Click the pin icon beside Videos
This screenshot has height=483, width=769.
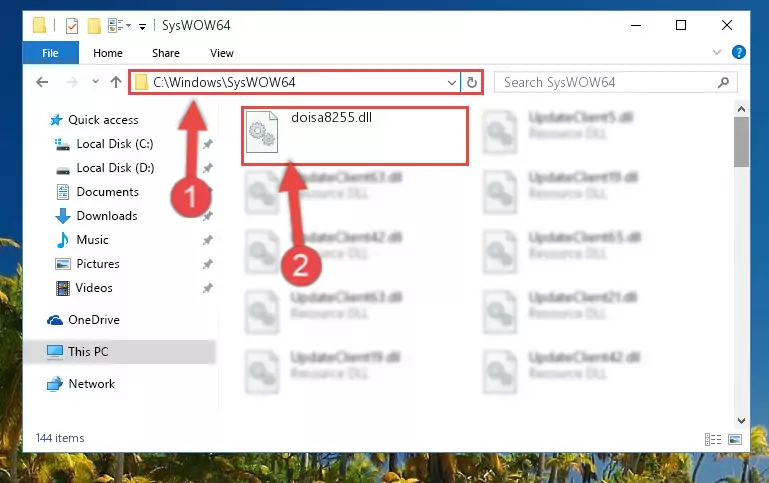[x=208, y=288]
